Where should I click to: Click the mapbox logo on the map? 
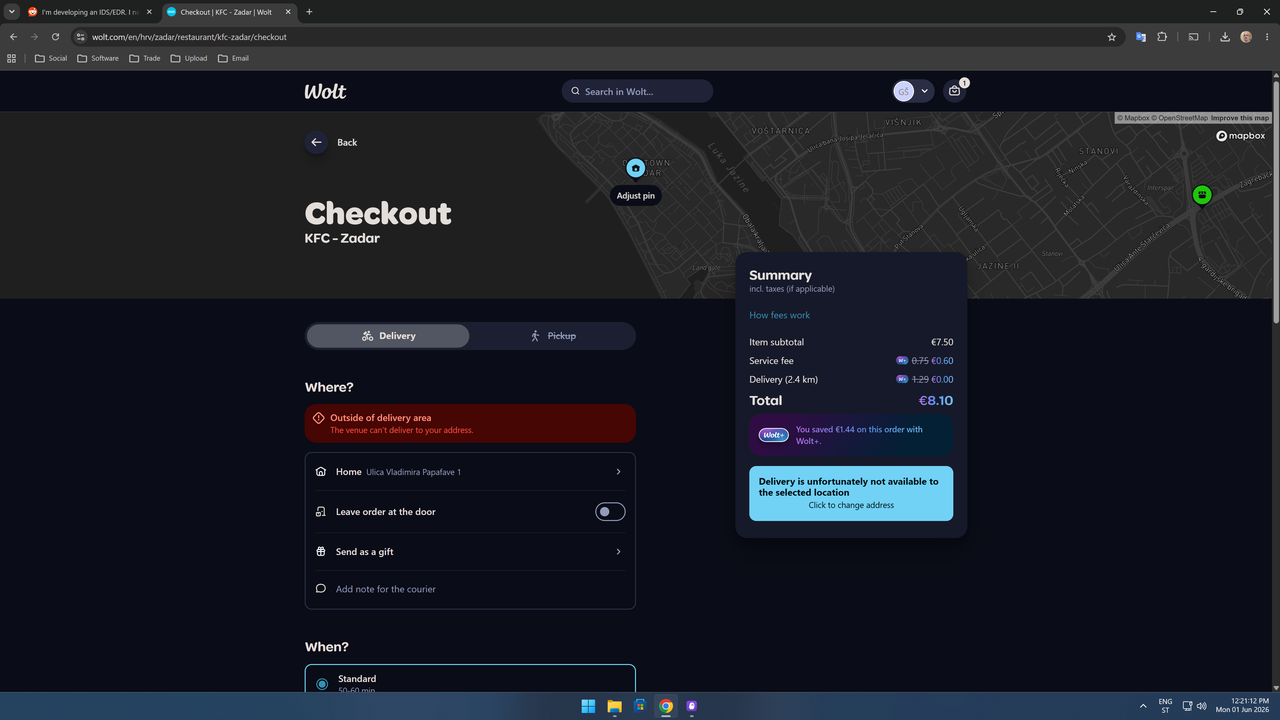[x=1241, y=136]
